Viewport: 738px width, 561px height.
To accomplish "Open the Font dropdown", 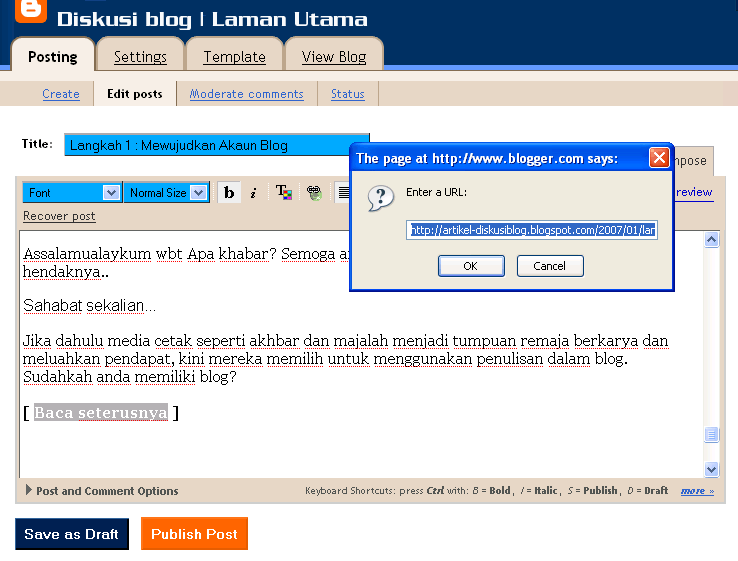I will [x=72, y=192].
